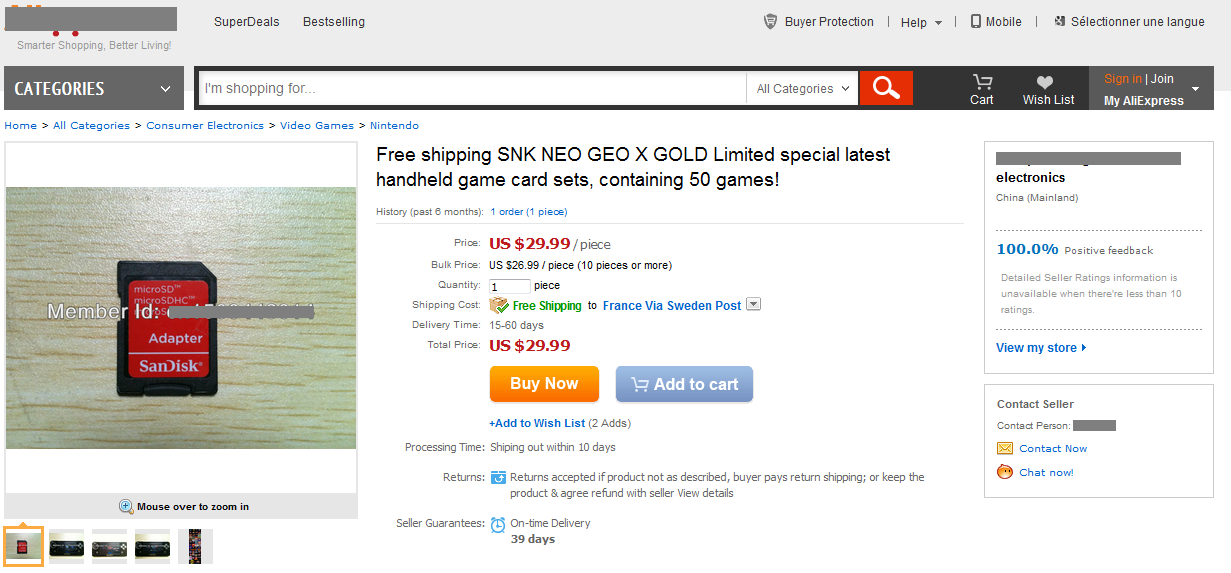Screen dimensions: 1231x573
Task: Click the Quantity input field
Action: pos(510,286)
